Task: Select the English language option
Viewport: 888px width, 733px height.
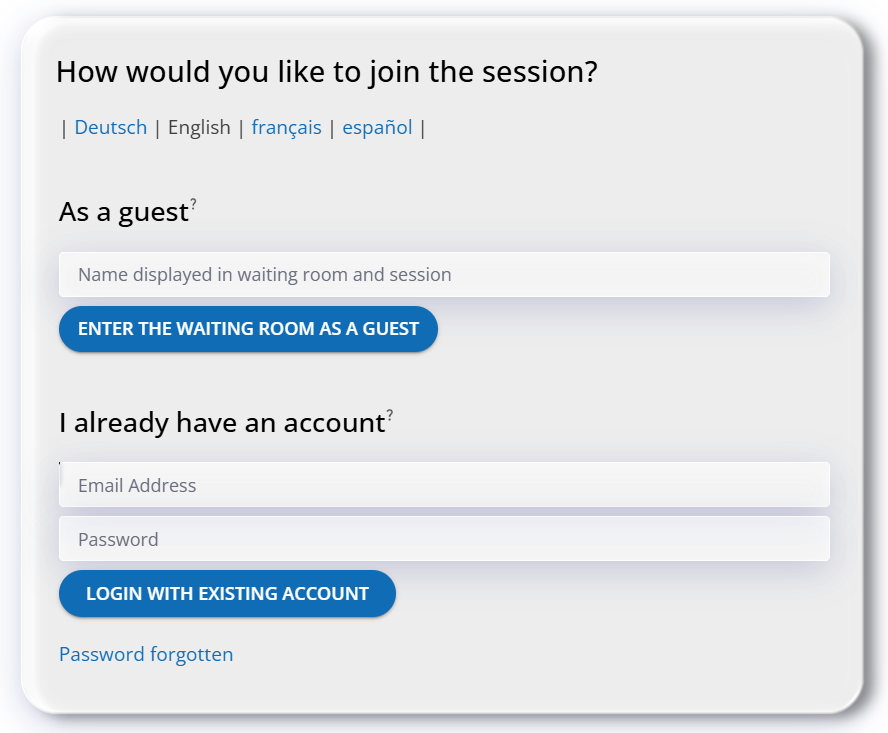Action: pyautogui.click(x=199, y=128)
